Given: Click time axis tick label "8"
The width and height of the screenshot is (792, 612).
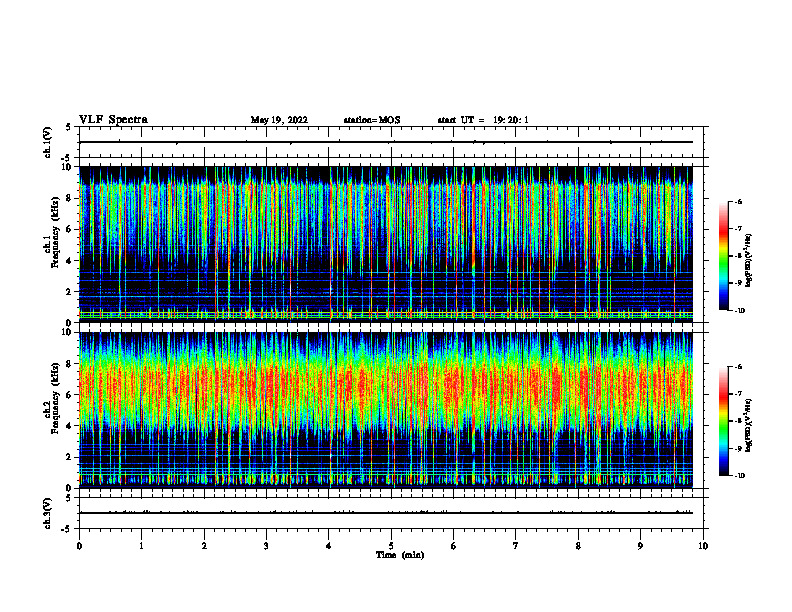Looking at the screenshot, I should point(578,546).
